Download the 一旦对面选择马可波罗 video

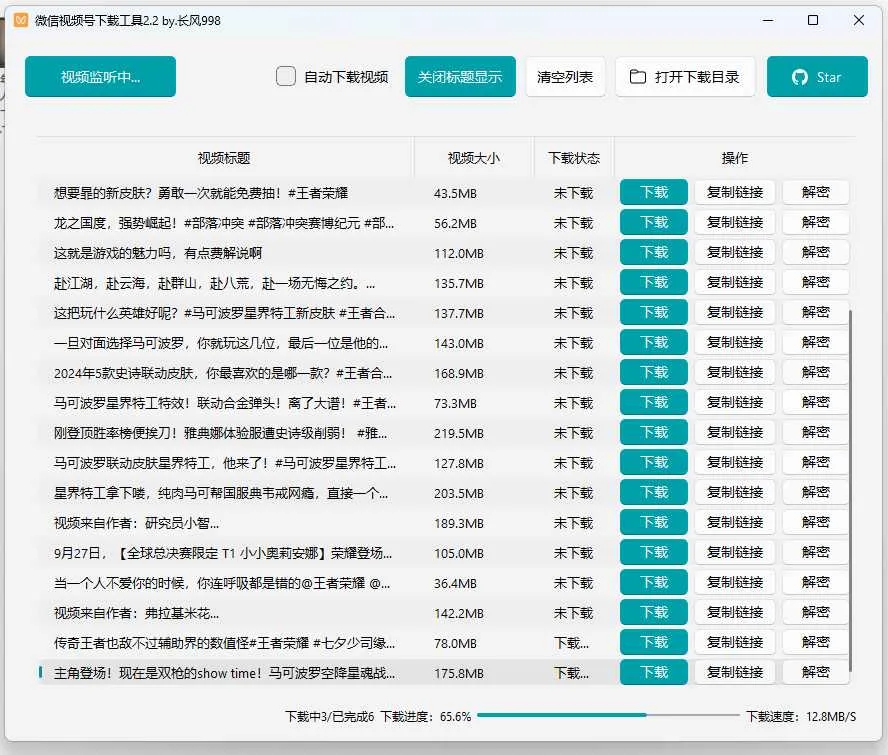(x=654, y=343)
